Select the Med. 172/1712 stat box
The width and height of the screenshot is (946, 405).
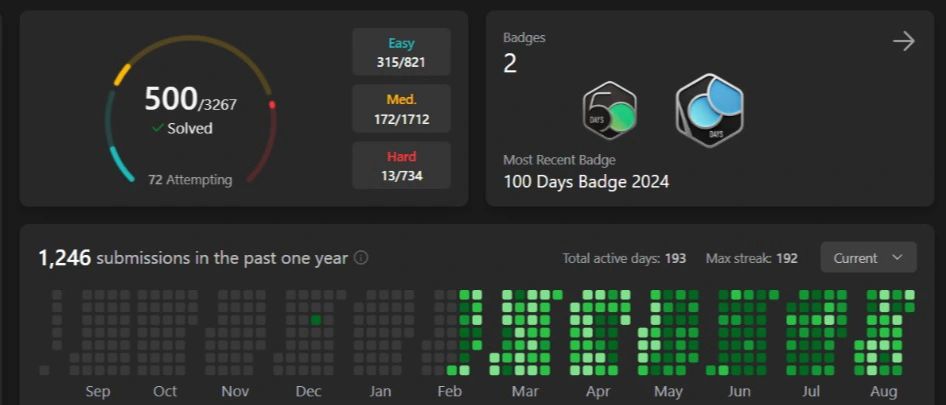pyautogui.click(x=401, y=109)
